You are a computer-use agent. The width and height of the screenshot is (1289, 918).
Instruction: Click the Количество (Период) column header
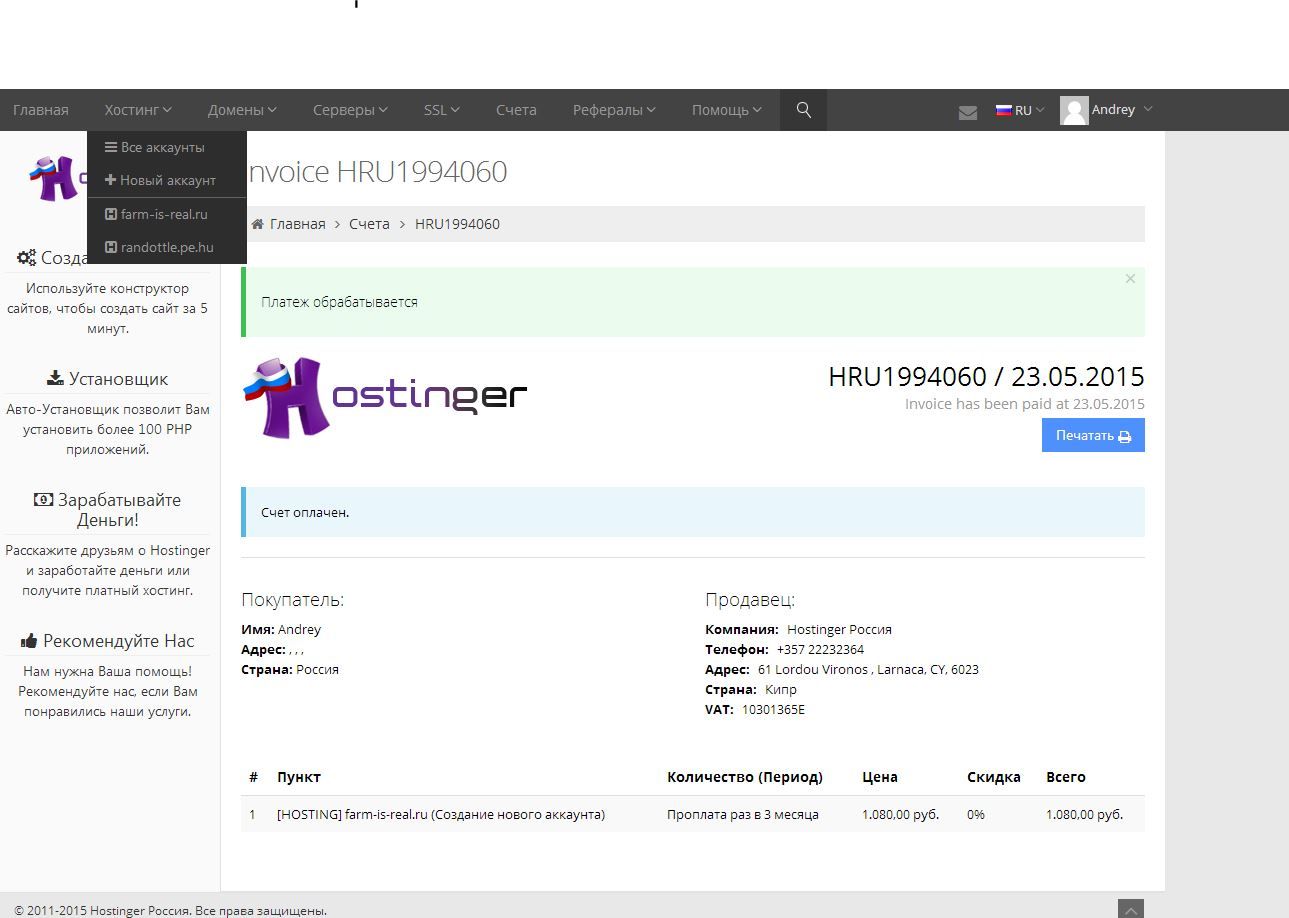point(745,777)
